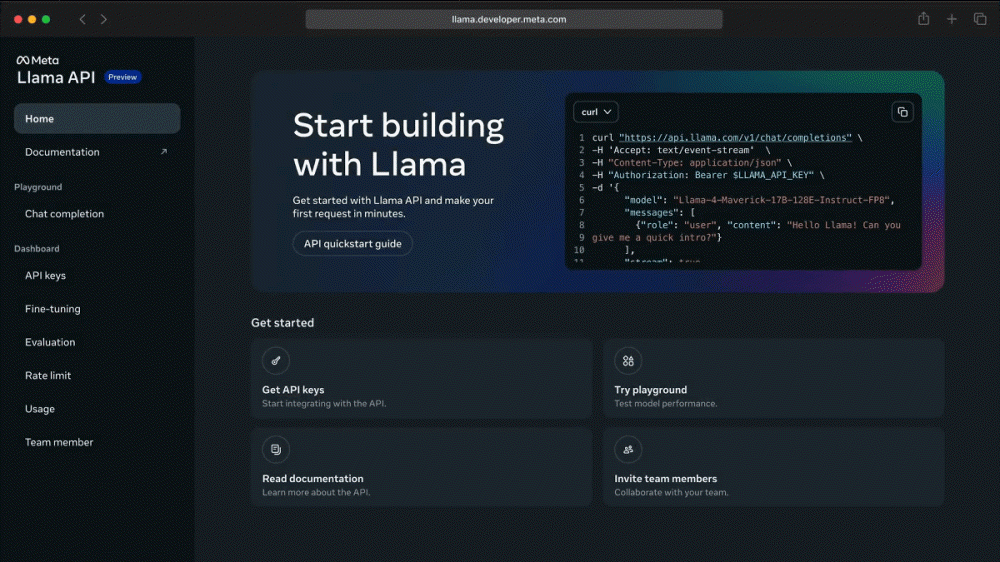Click the external link arrow beside Documentation

tap(164, 152)
